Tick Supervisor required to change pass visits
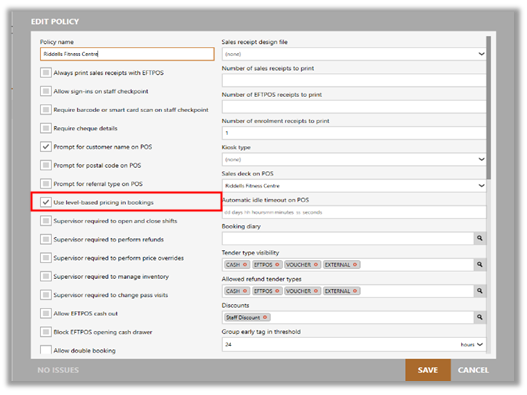527x395 pixels. [46, 295]
